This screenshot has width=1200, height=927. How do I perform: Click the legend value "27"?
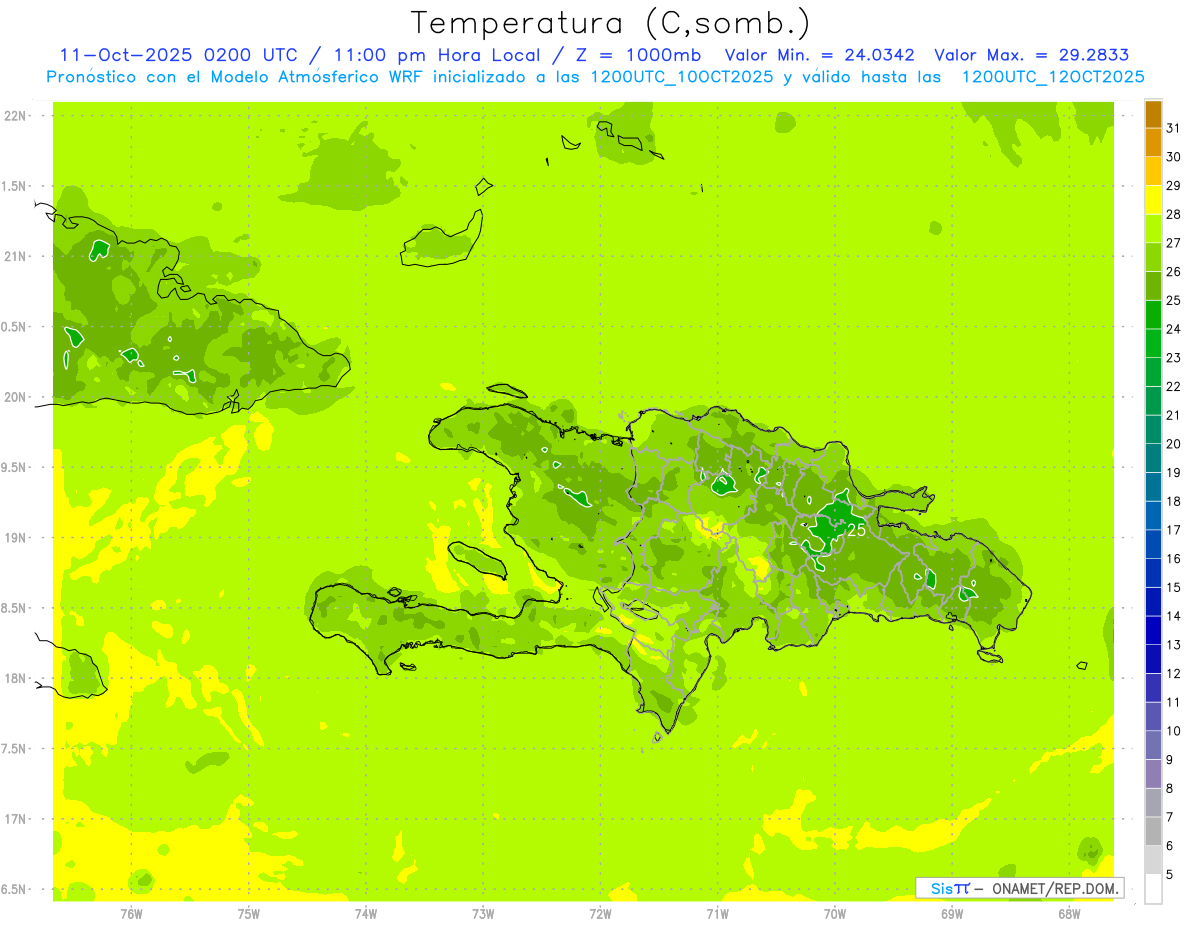pos(1174,243)
